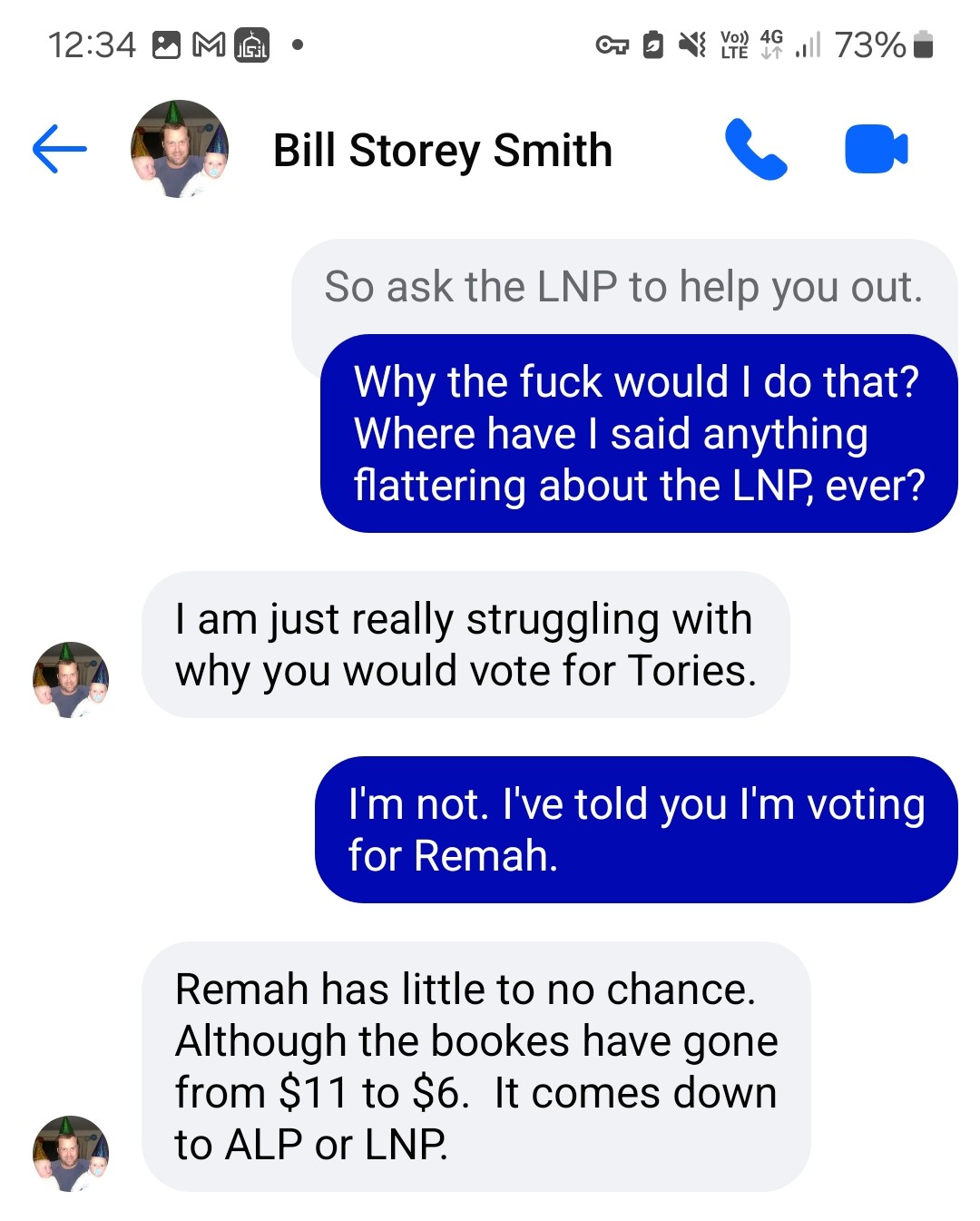Image resolution: width=980 pixels, height=1221 pixels.
Task: Open the Bill Storey Smith contact name
Action: click(443, 150)
